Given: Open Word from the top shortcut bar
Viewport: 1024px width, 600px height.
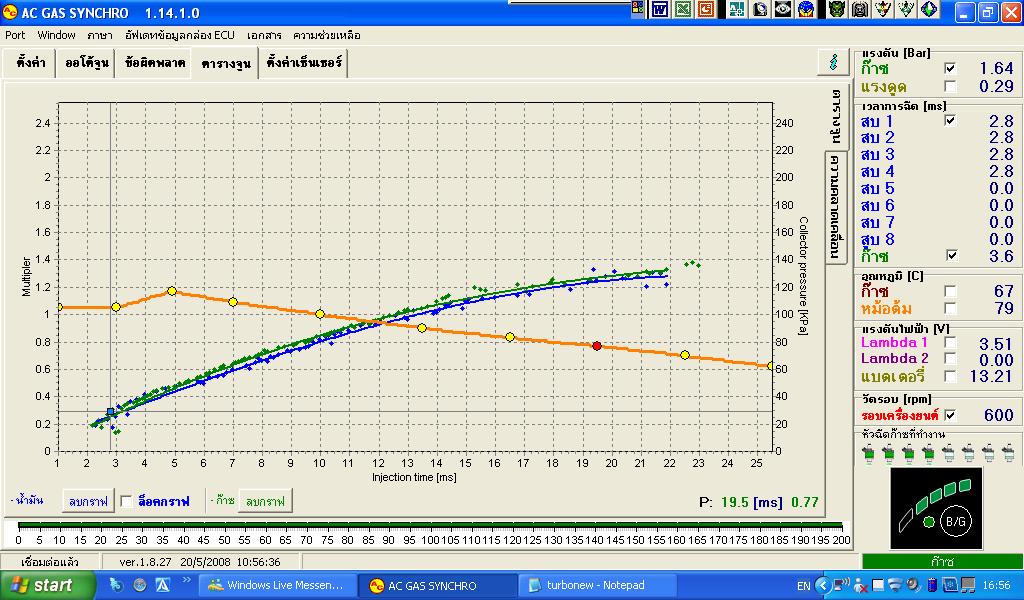Looking at the screenshot, I should pyautogui.click(x=660, y=10).
